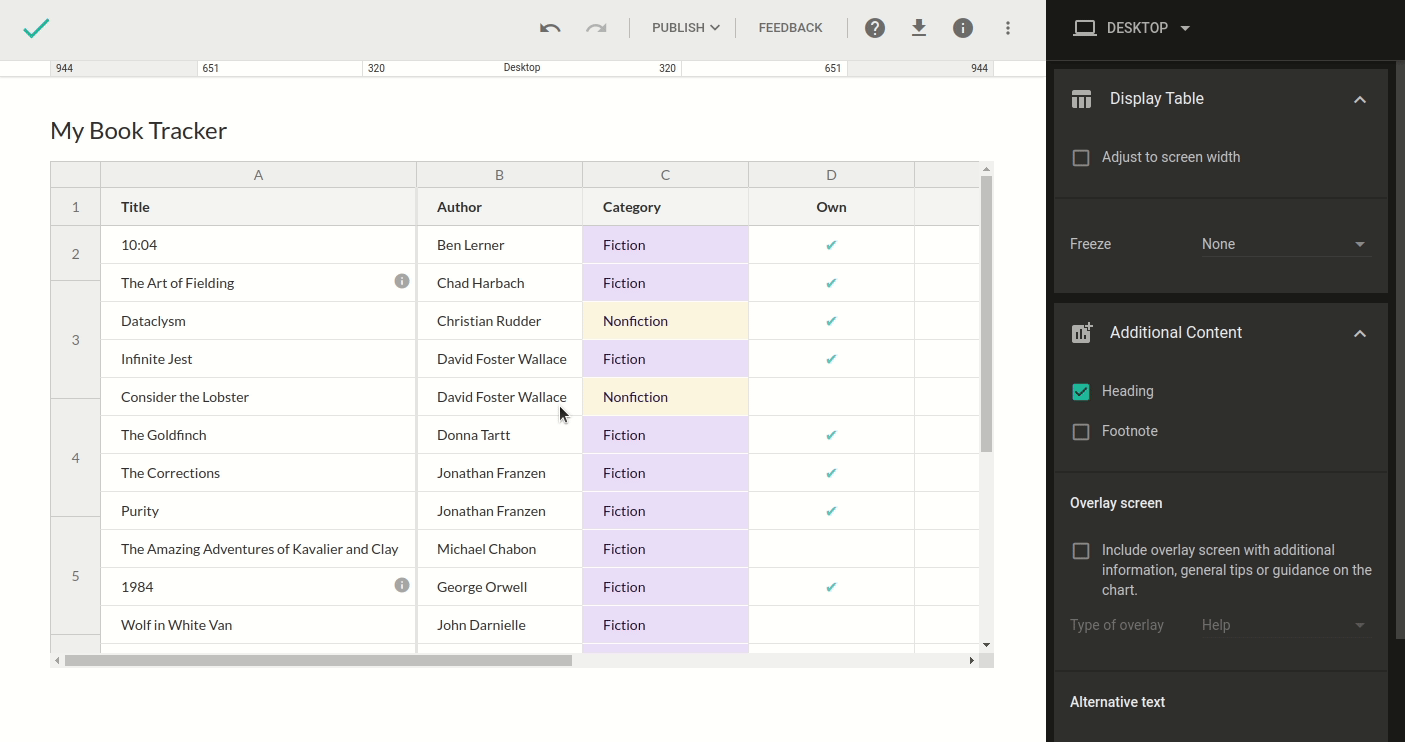
Task: Open help via question mark icon
Action: click(x=875, y=28)
